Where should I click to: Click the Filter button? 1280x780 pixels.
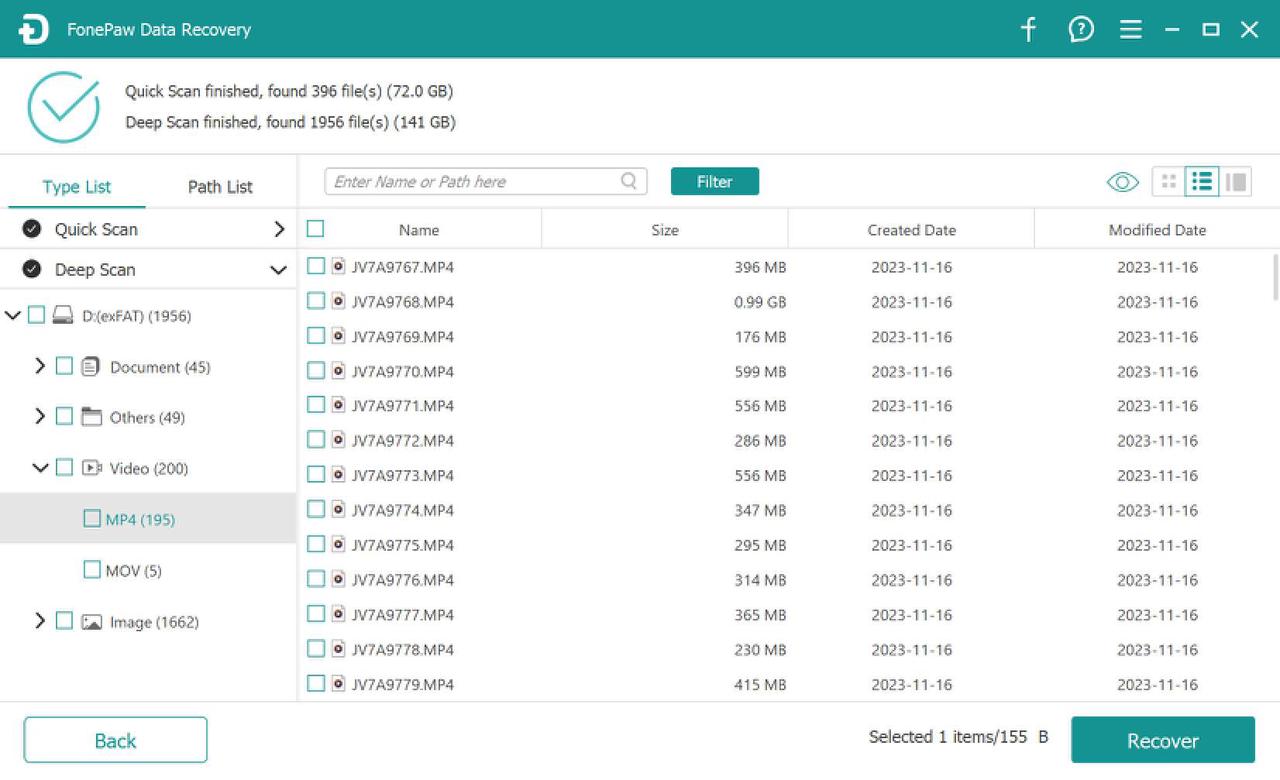pos(714,181)
